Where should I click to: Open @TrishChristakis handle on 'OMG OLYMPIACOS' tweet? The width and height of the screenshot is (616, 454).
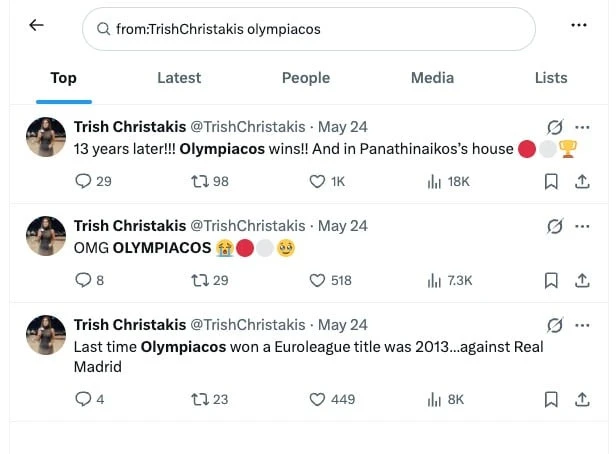click(x=248, y=226)
